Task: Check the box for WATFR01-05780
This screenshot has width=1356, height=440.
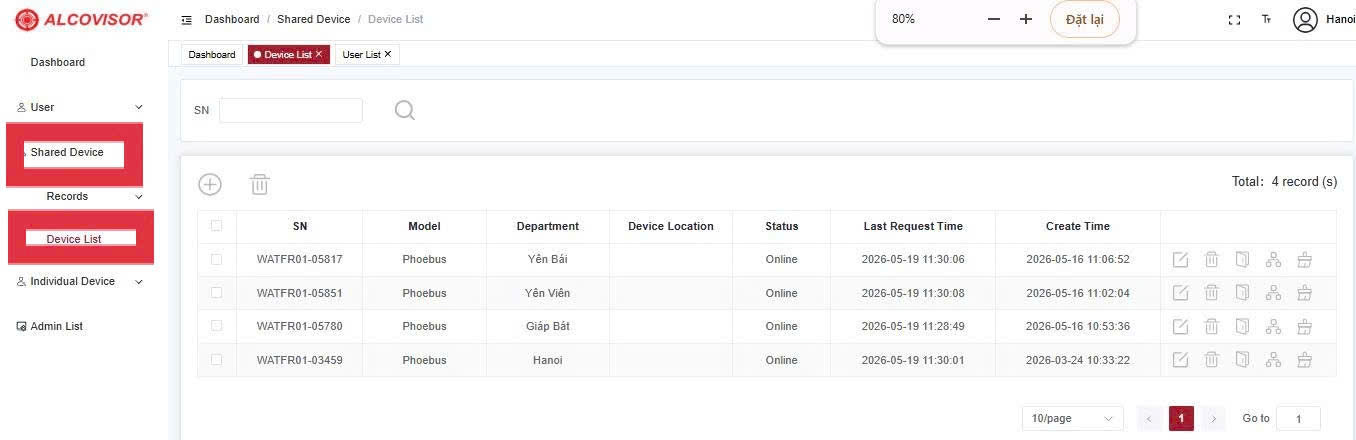Action: pyautogui.click(x=216, y=326)
